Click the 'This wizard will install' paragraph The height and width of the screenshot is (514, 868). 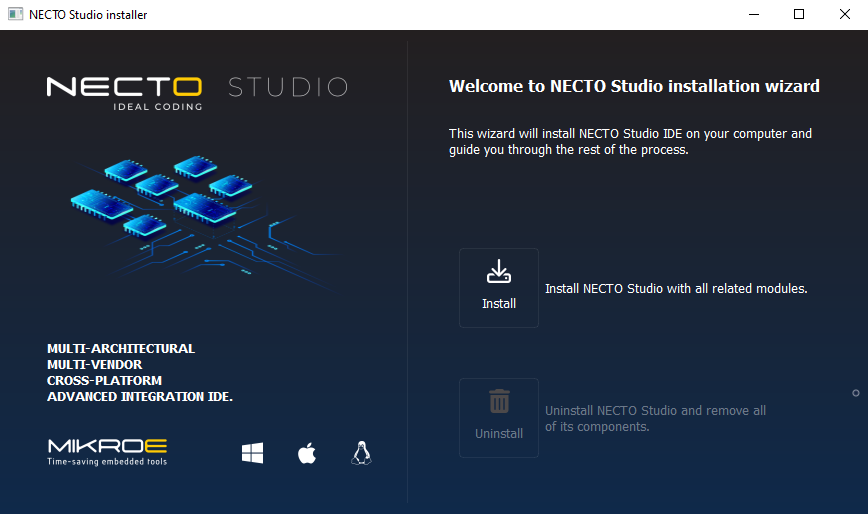coord(630,142)
